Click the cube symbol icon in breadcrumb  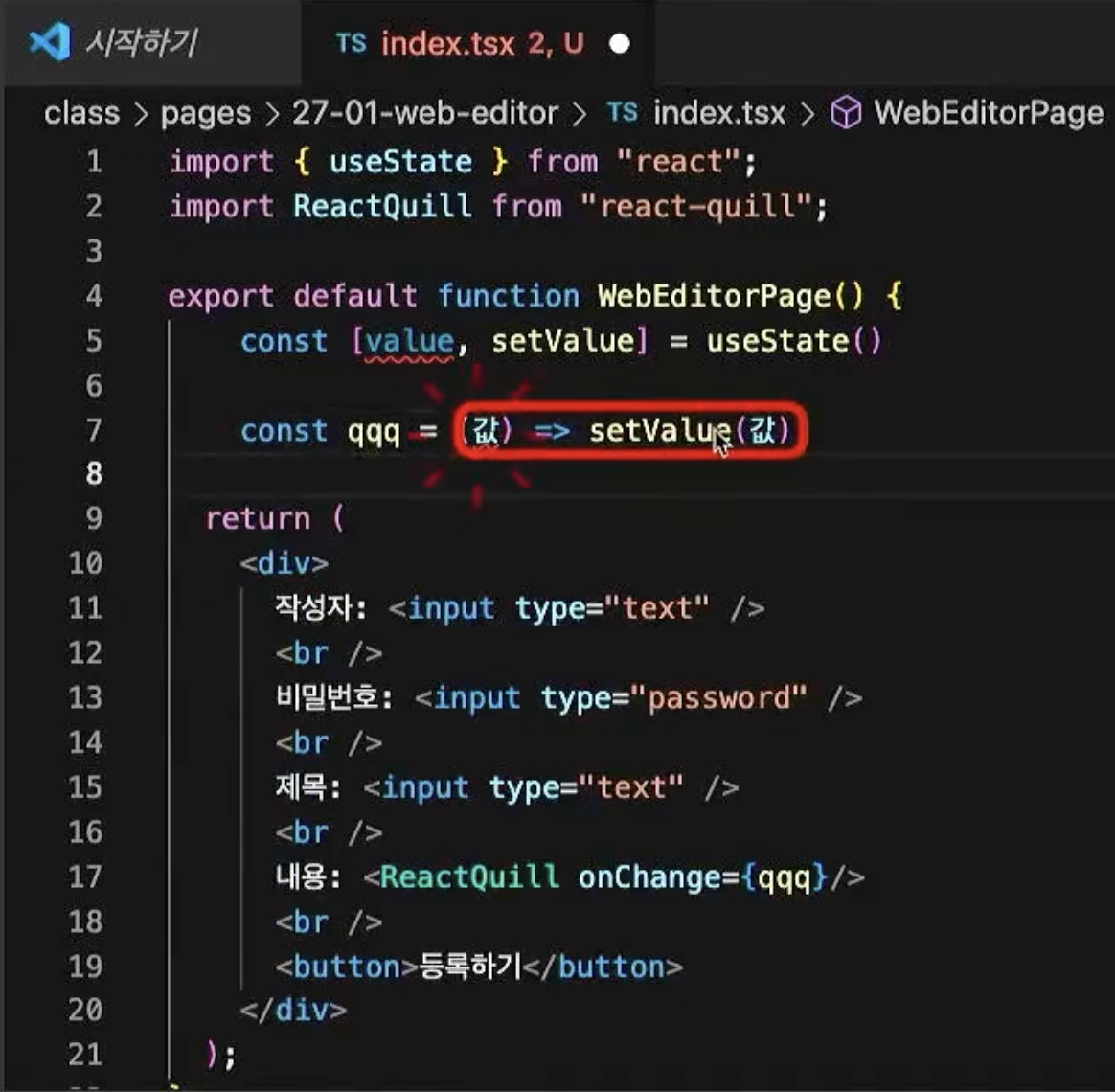pyautogui.click(x=846, y=113)
